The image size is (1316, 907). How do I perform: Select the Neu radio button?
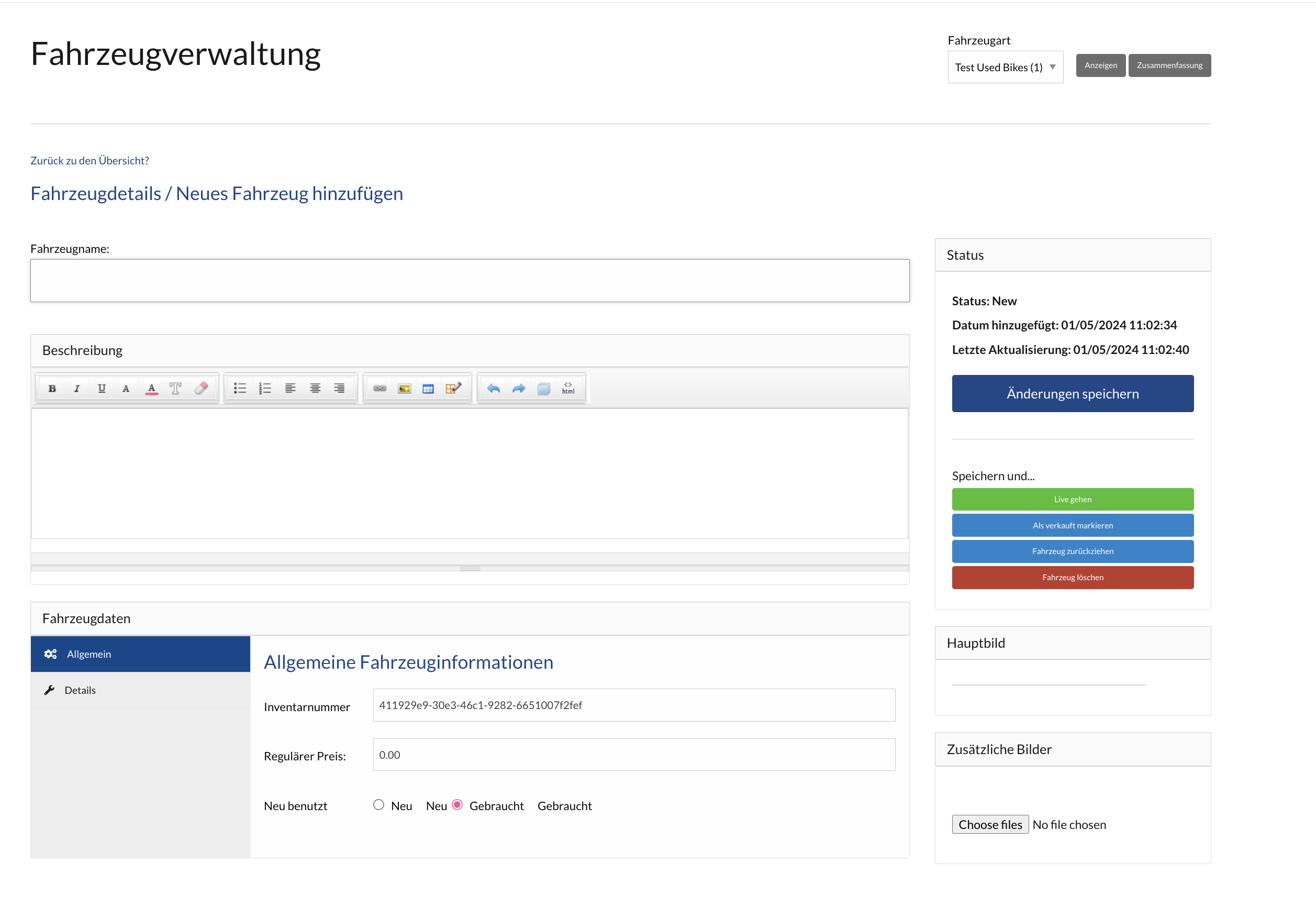[x=379, y=805]
